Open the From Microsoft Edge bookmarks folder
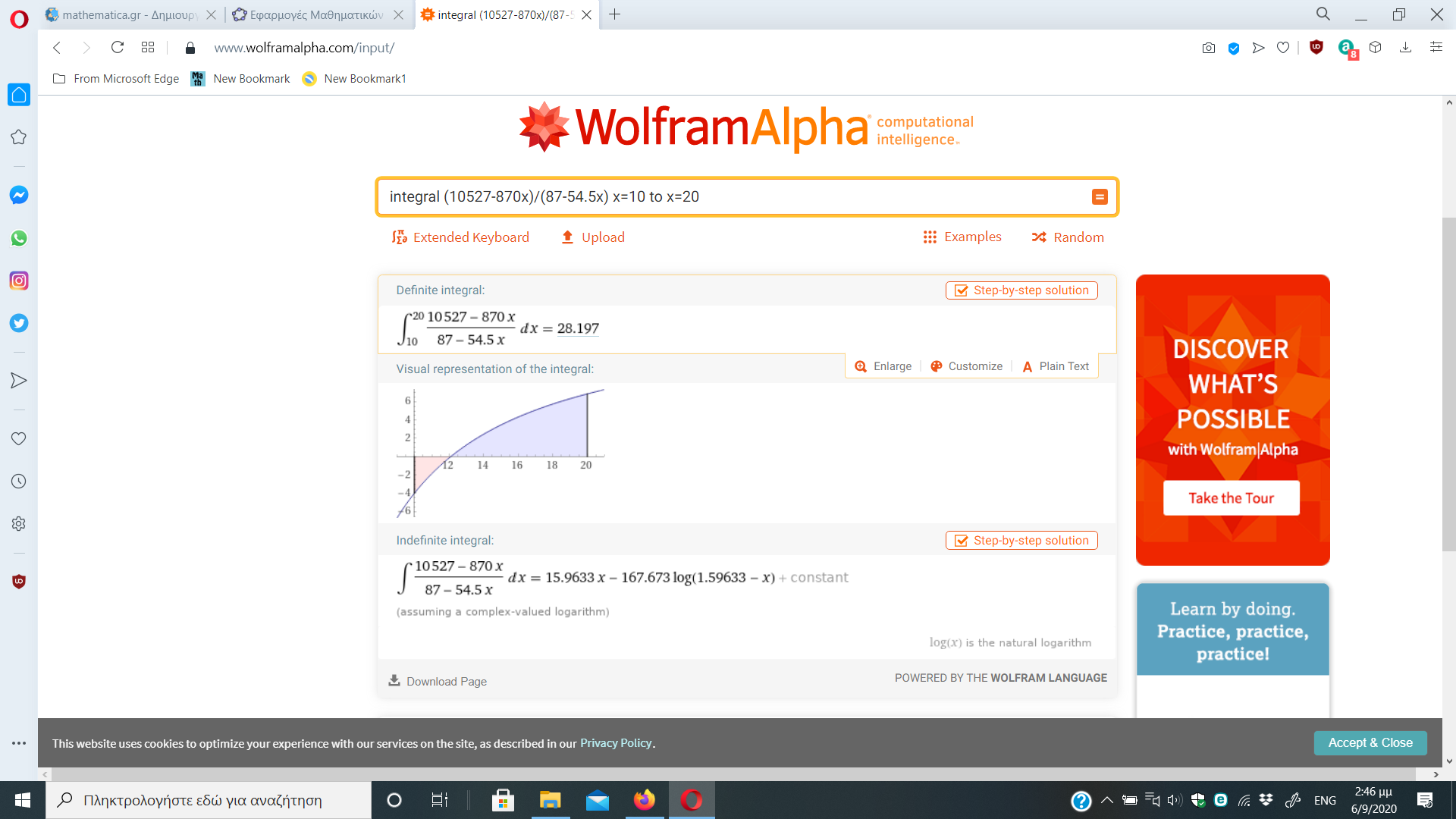Image resolution: width=1456 pixels, height=819 pixels. [116, 79]
